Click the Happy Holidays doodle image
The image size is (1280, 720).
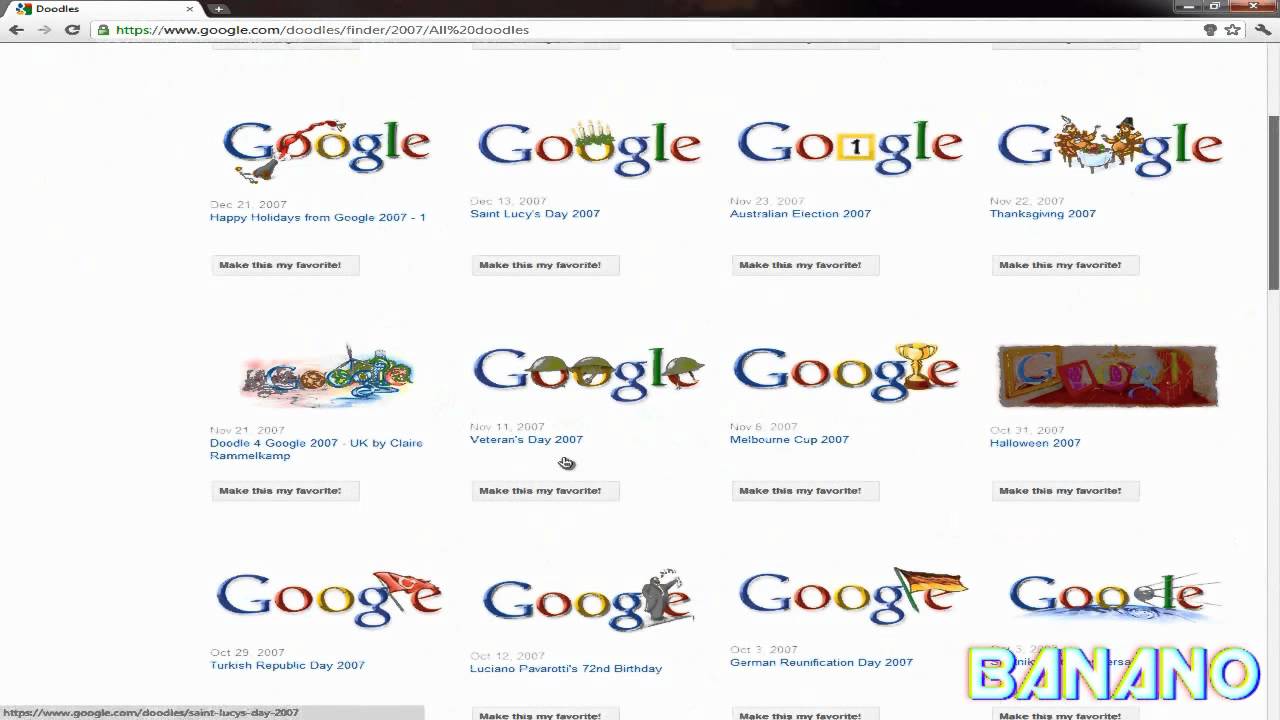(x=327, y=150)
